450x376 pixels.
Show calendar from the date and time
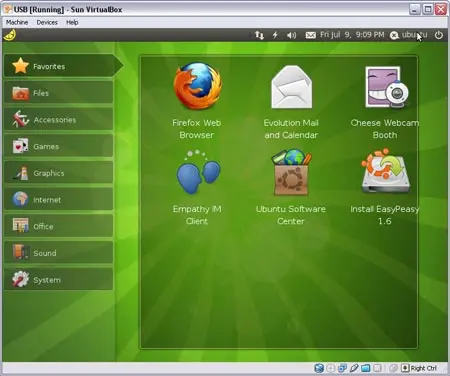click(x=352, y=35)
